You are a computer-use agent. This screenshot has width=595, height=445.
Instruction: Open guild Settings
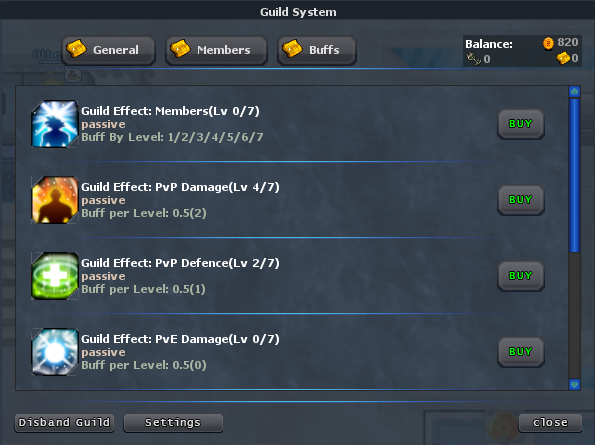173,423
